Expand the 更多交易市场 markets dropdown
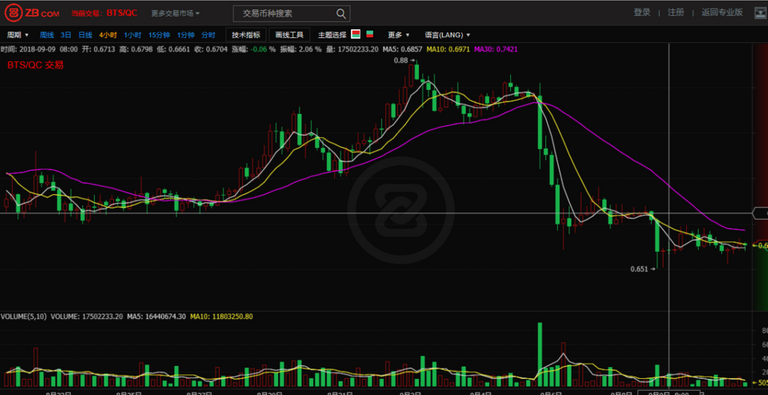 pyautogui.click(x=175, y=14)
